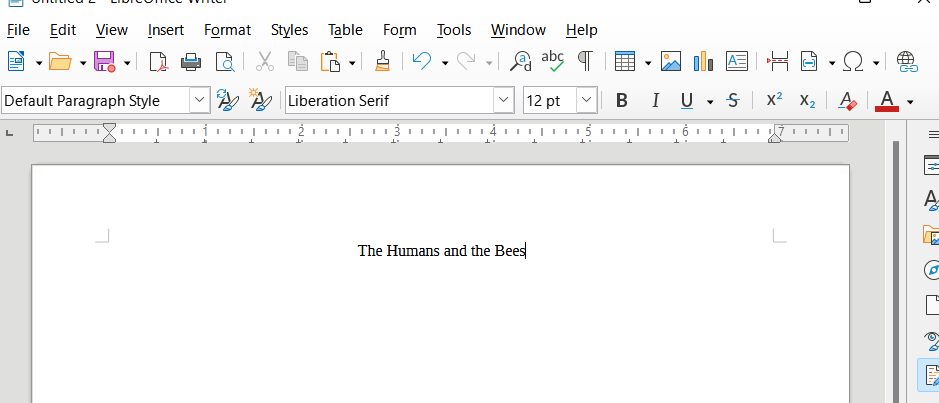The width and height of the screenshot is (939, 403).
Task: Create a new document with New icon
Action: tap(16, 61)
